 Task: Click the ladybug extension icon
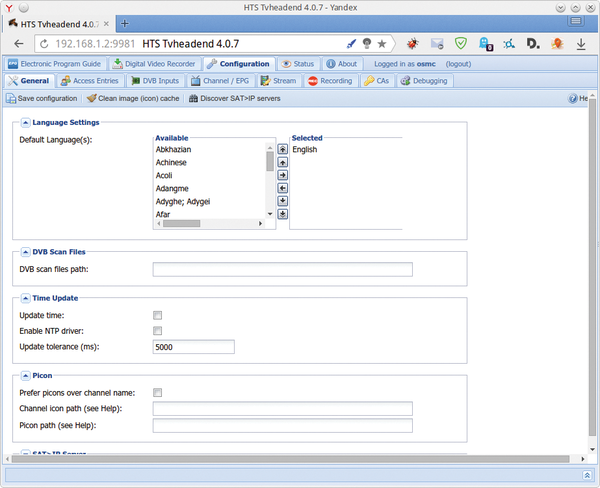click(412, 44)
